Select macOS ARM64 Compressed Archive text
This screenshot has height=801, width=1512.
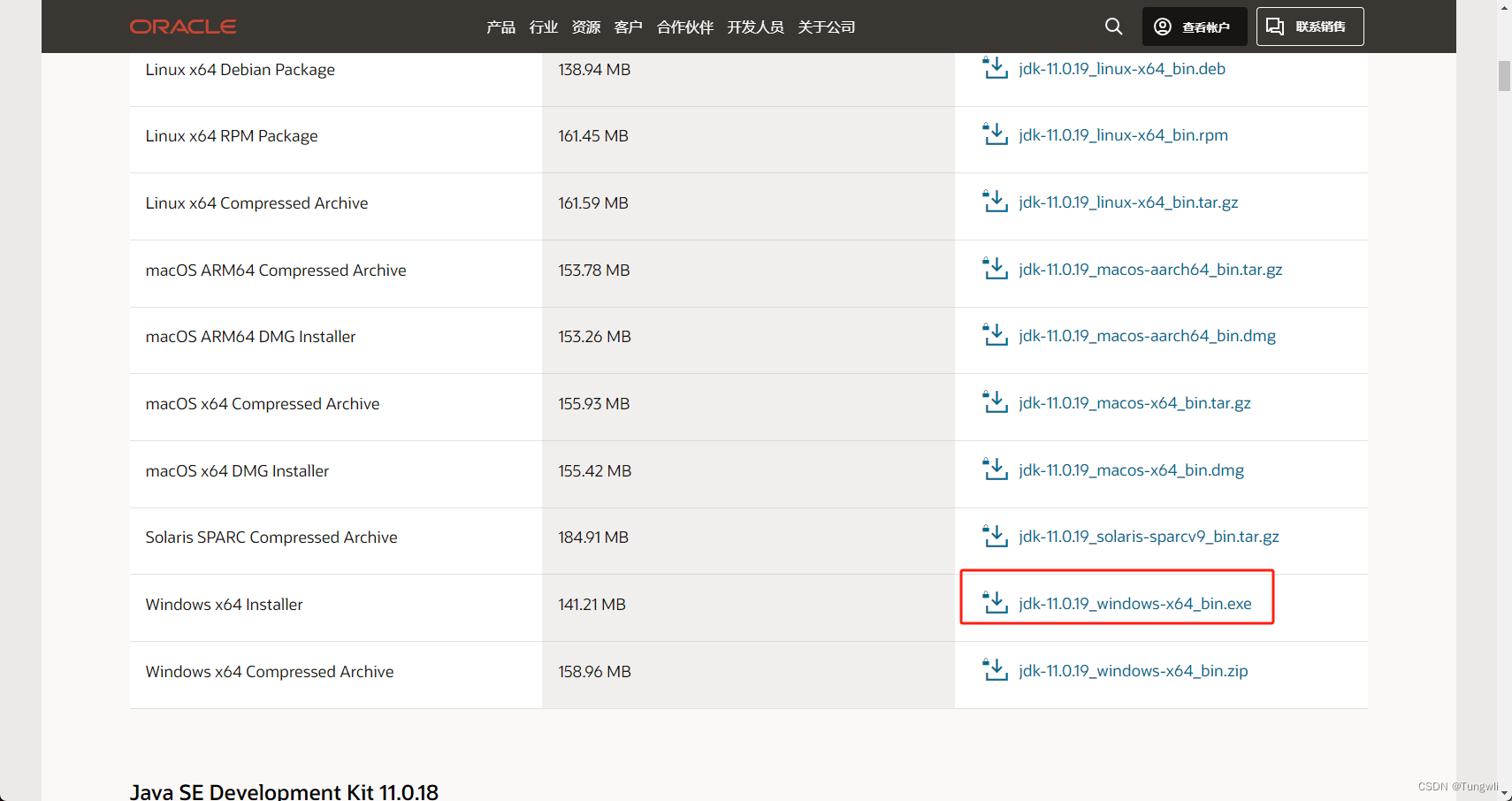276,271
